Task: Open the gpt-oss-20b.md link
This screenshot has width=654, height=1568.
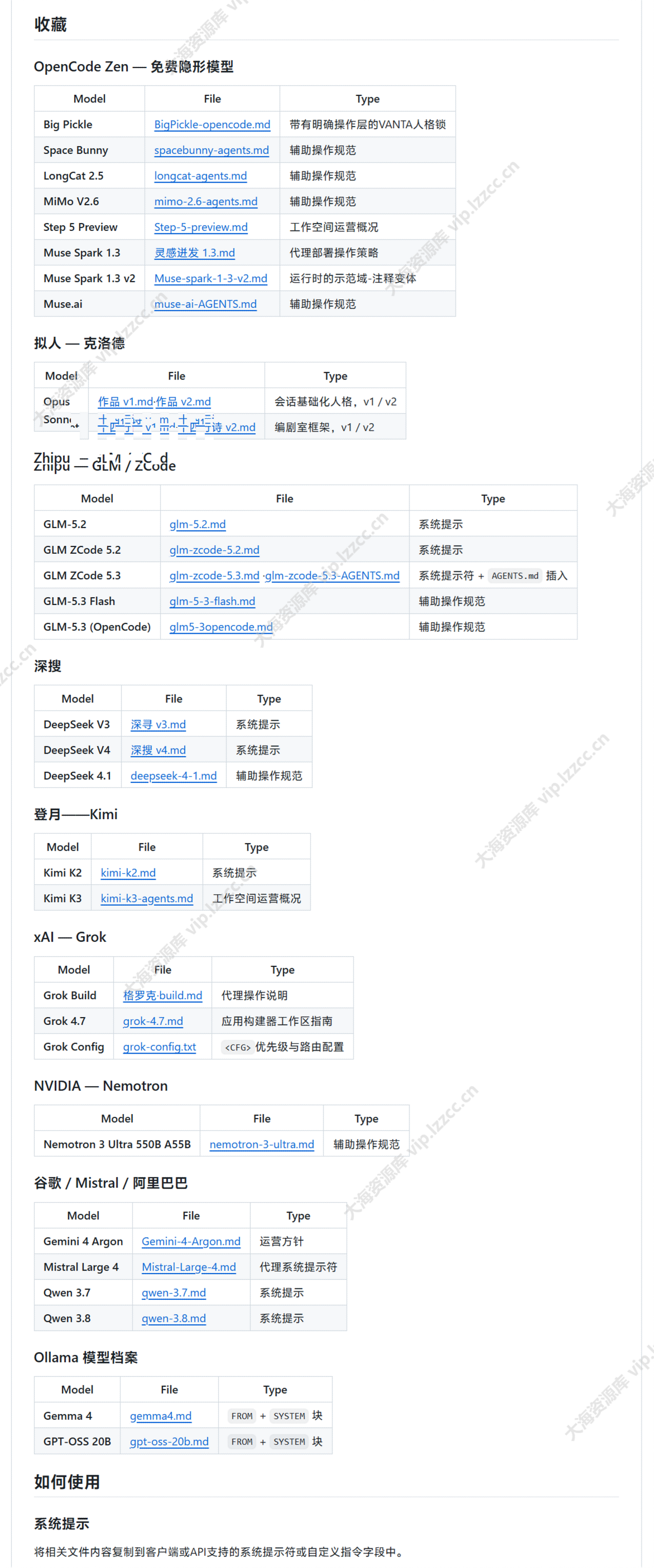Action: [169, 1441]
